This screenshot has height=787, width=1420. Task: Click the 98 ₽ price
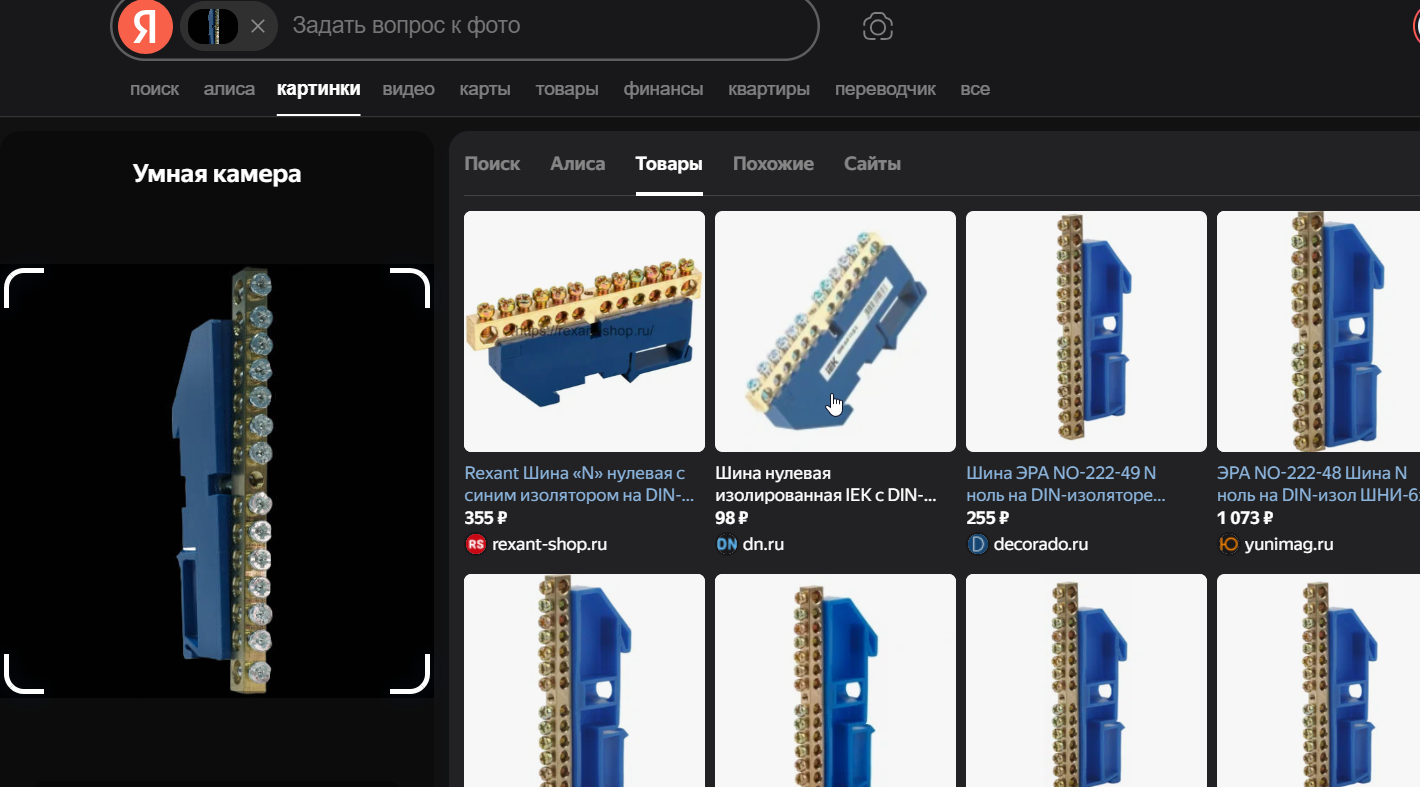[x=732, y=518]
